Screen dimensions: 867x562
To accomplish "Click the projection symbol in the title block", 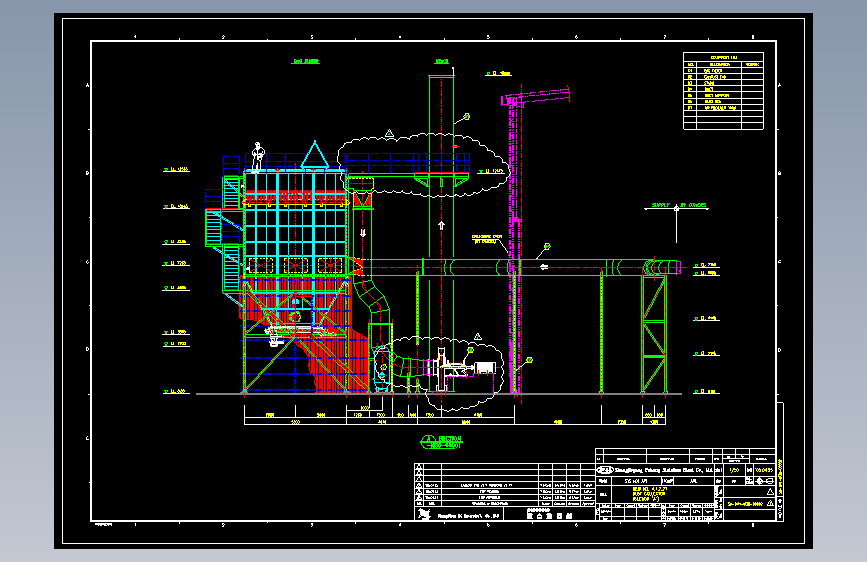I will (x=764, y=481).
